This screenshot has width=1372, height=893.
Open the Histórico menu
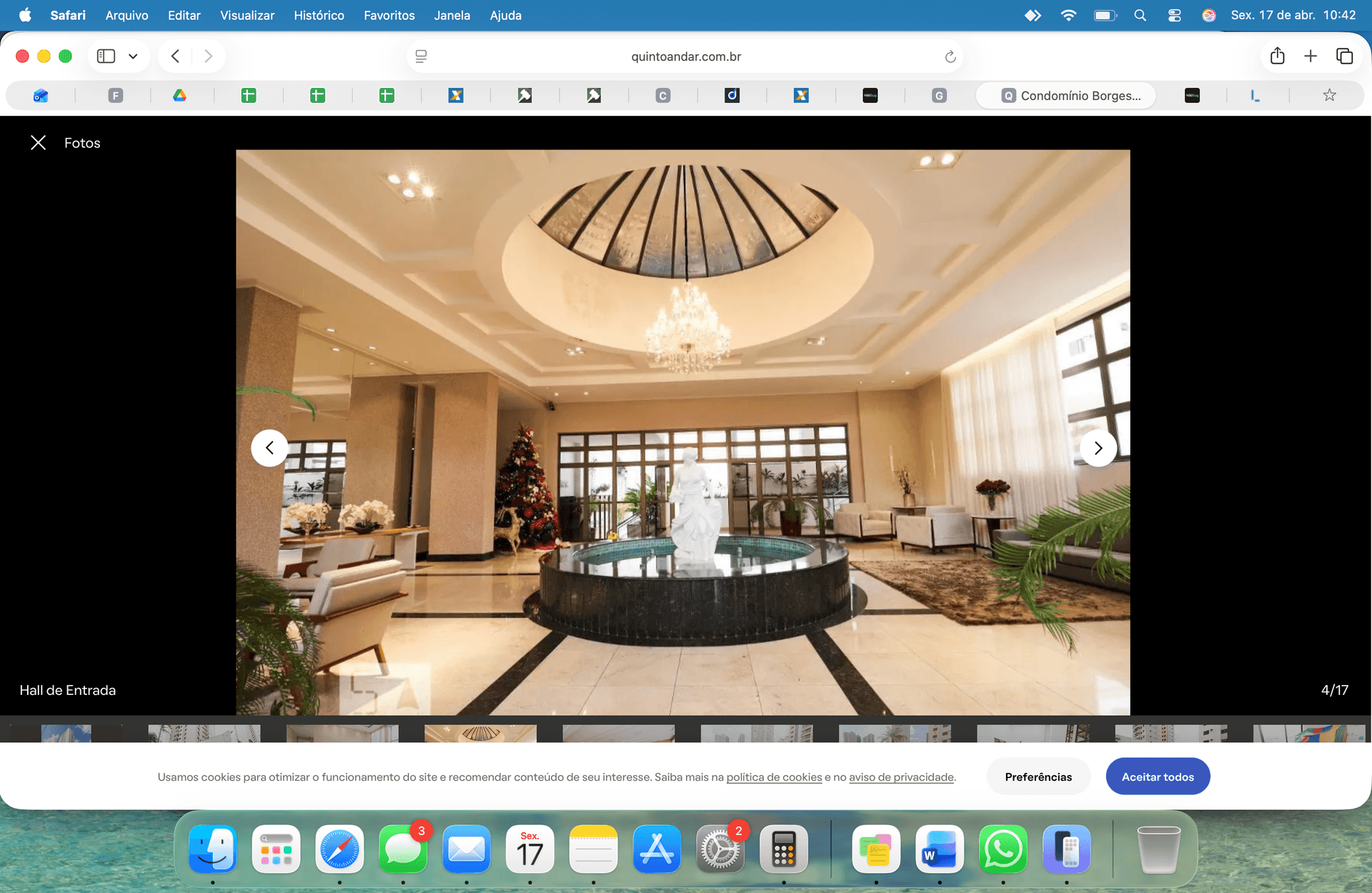[319, 15]
